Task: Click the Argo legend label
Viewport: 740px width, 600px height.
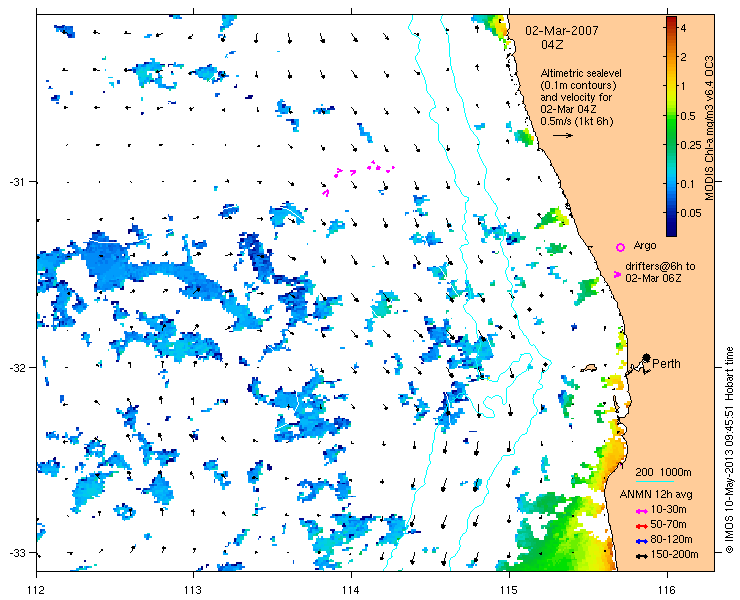Action: coord(645,245)
